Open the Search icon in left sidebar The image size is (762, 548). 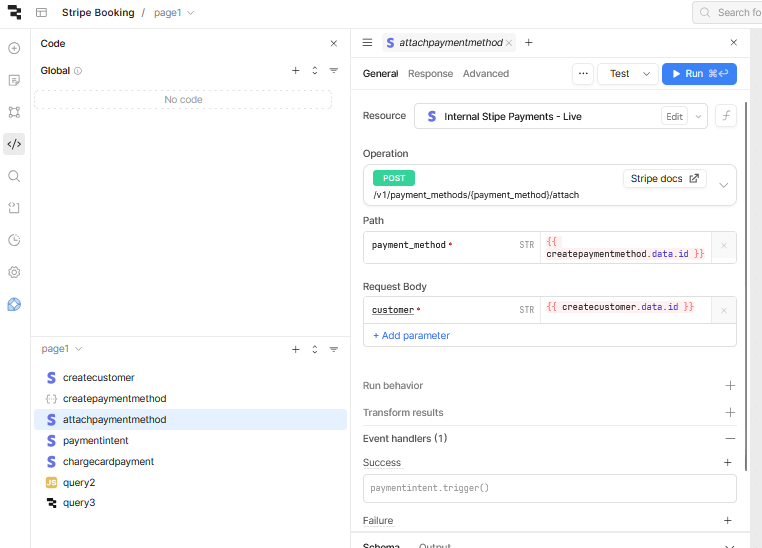click(14, 176)
